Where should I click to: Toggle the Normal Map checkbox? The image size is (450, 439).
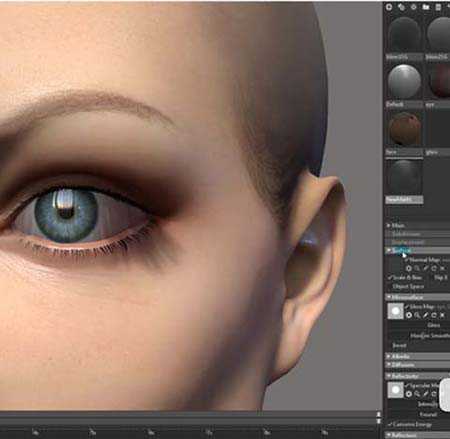point(407,260)
